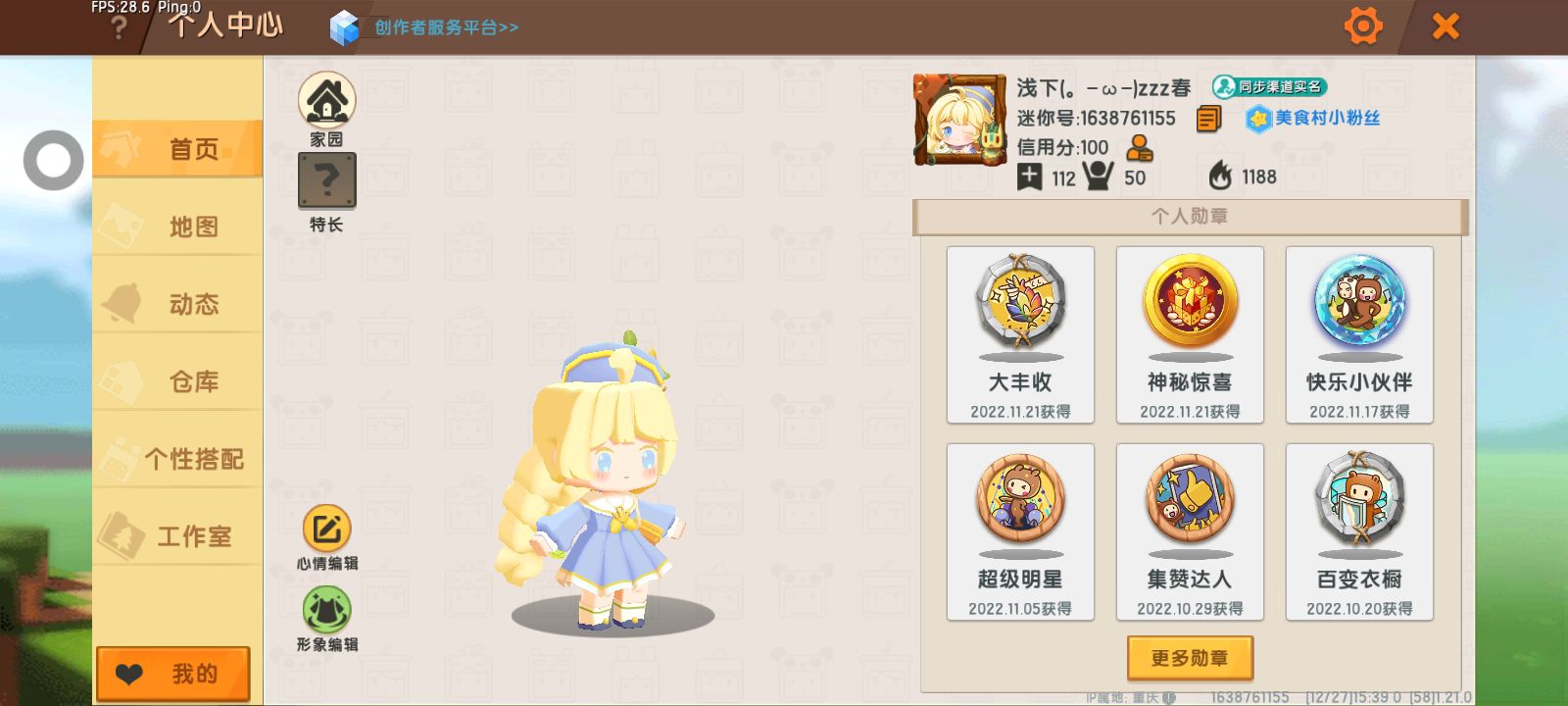
Task: Click the help question mark icon
Action: [119, 27]
